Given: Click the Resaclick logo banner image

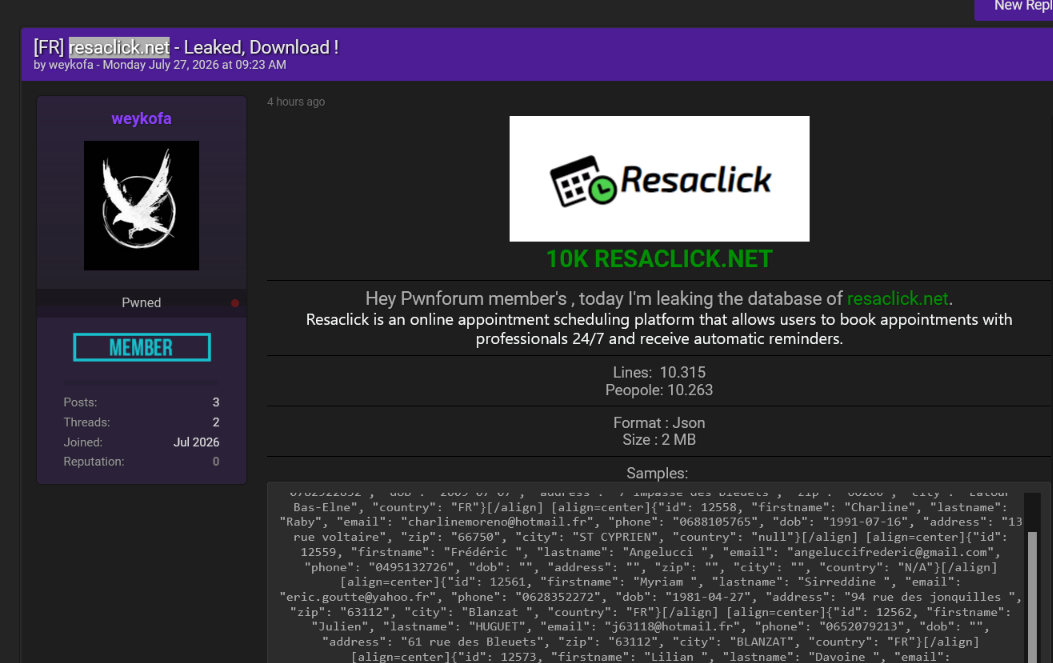Looking at the screenshot, I should coord(659,179).
